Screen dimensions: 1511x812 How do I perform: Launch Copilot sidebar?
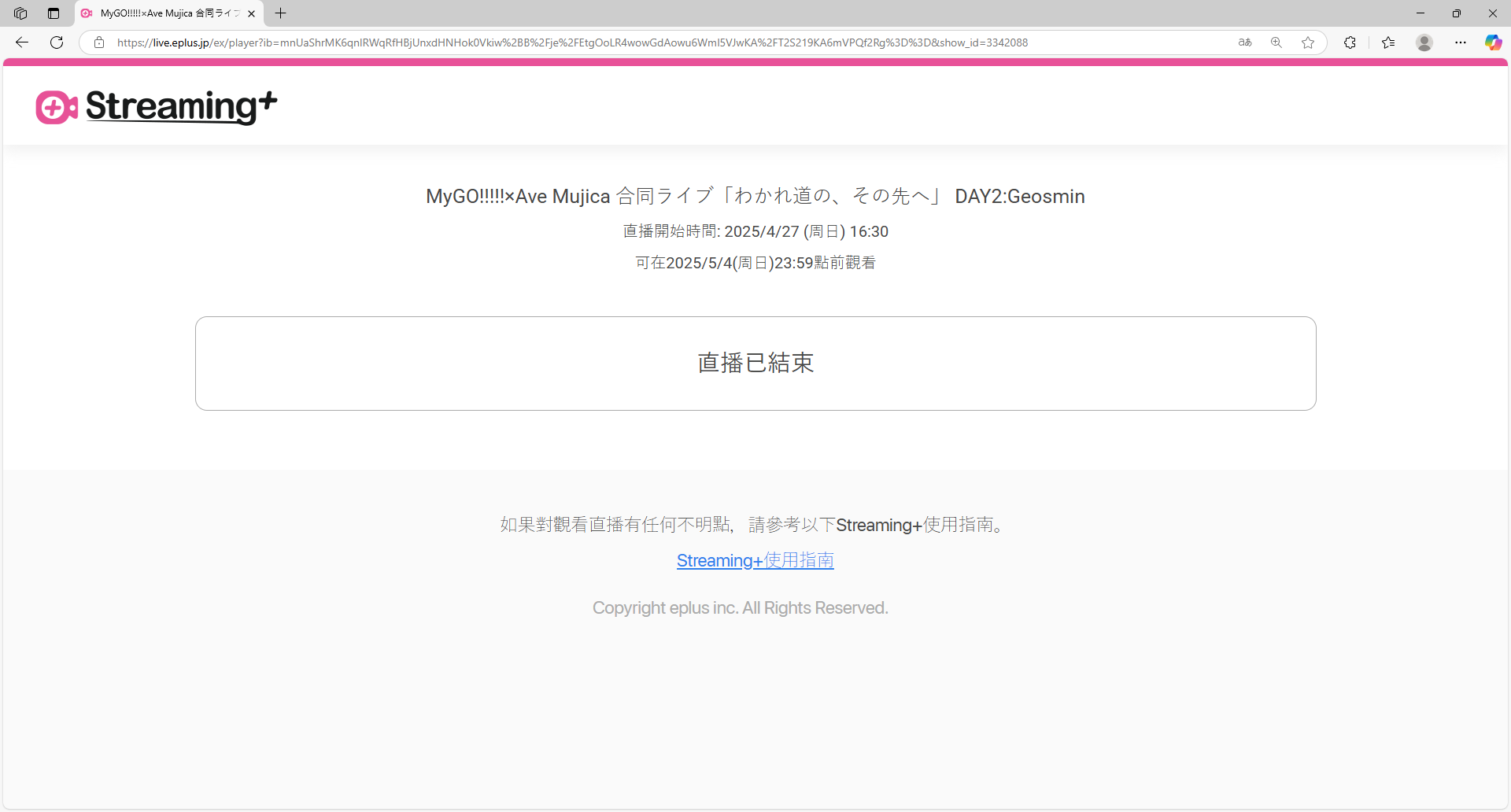pos(1493,42)
